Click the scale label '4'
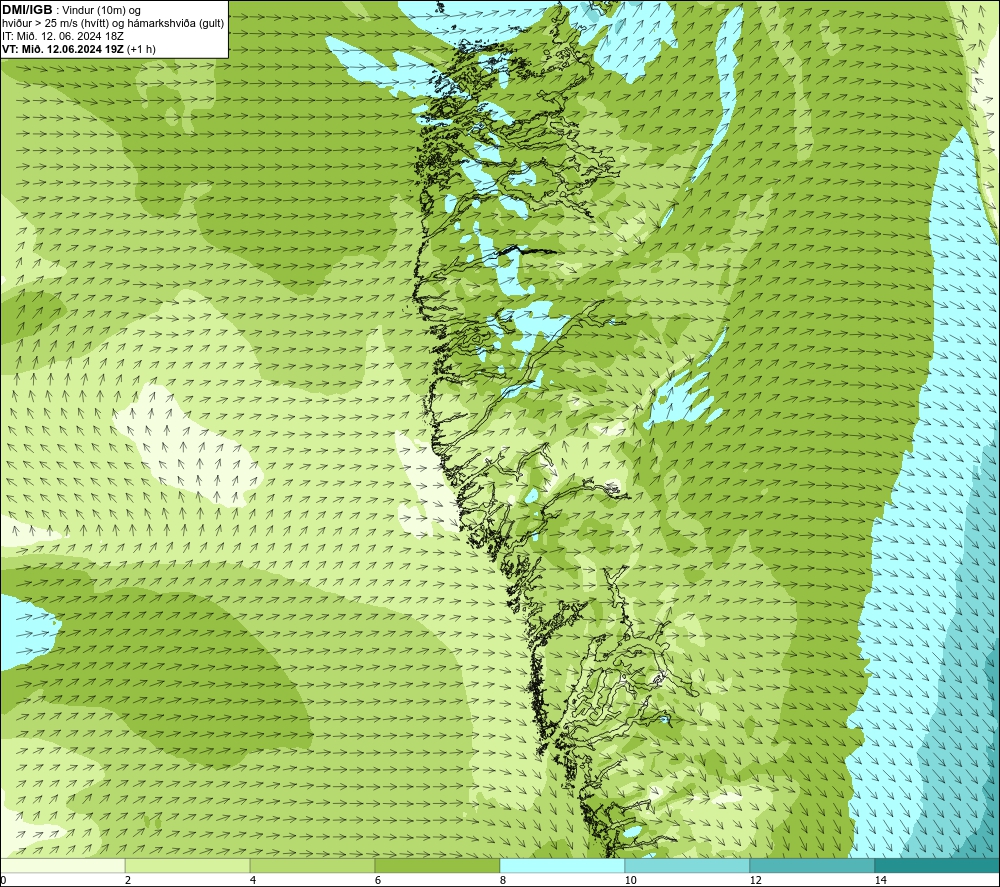1000x887 pixels. (x=253, y=880)
